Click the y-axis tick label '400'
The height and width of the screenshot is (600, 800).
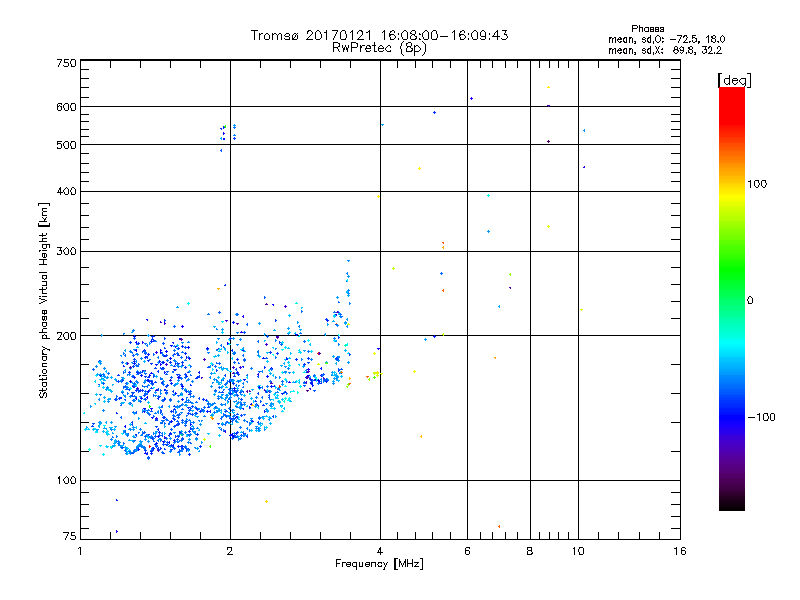coord(66,192)
